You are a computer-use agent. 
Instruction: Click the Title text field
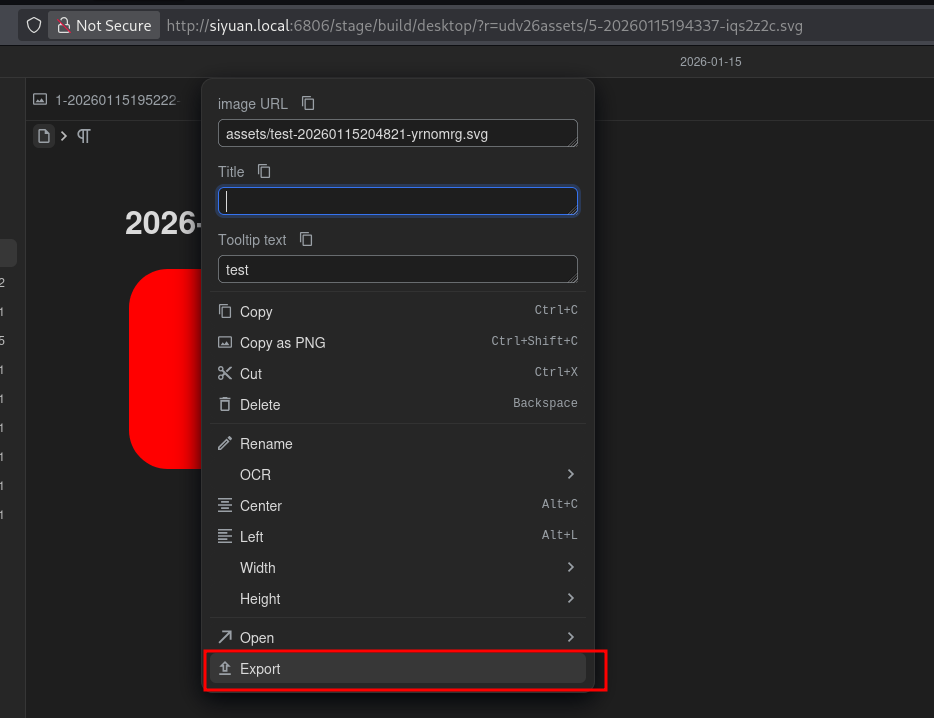click(397, 202)
